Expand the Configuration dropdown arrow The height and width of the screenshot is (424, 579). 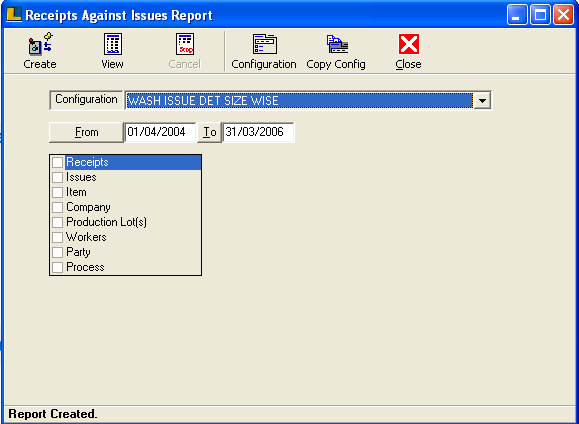[x=482, y=100]
